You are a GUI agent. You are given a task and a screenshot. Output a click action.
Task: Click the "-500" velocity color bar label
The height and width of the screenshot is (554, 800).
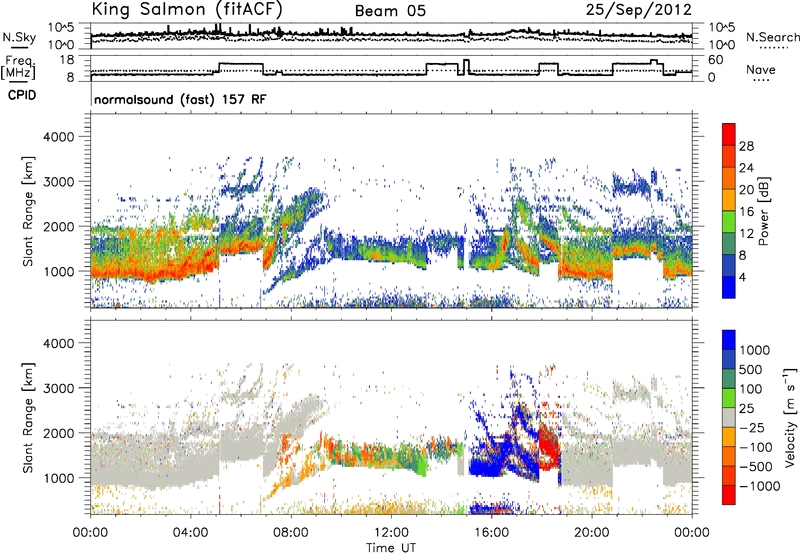pyautogui.click(x=755, y=467)
